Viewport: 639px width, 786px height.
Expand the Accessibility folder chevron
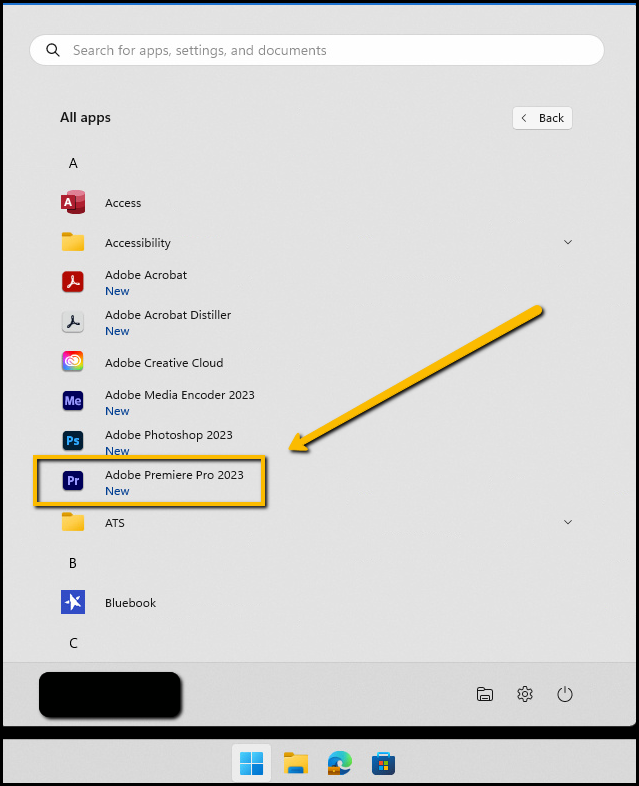(568, 242)
